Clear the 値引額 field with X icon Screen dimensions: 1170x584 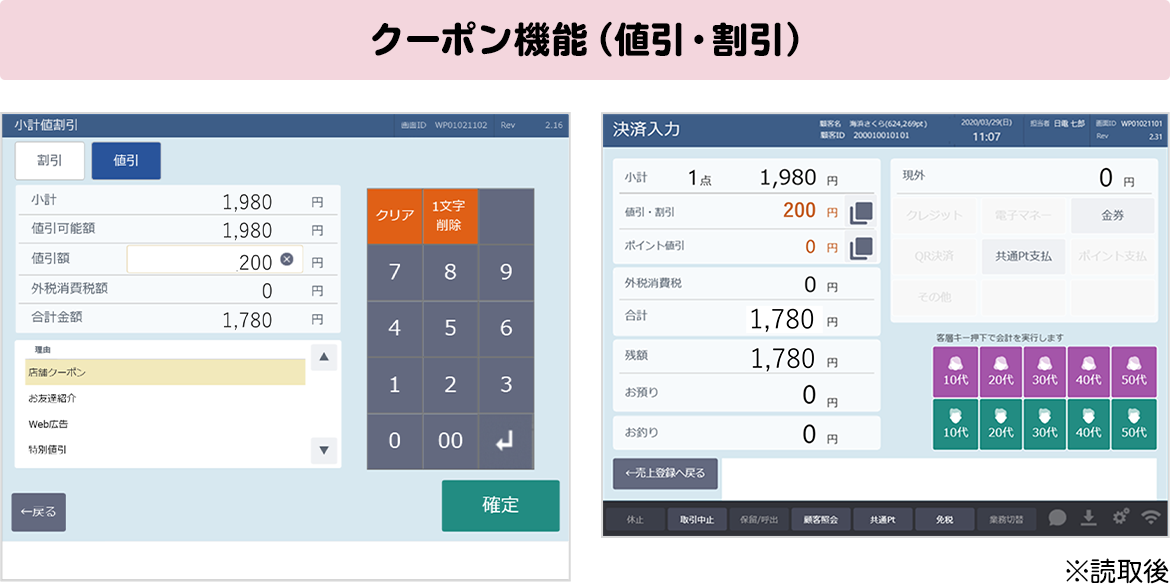(287, 259)
